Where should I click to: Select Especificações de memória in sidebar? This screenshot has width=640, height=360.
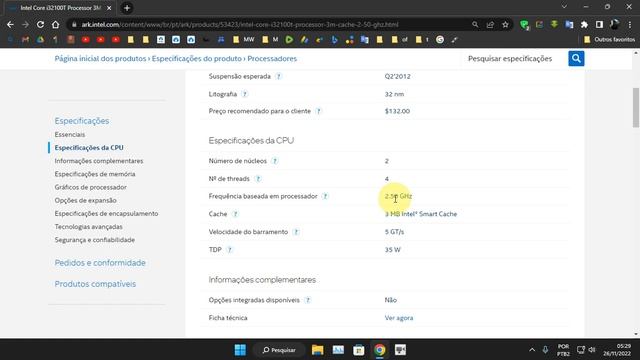coord(95,174)
